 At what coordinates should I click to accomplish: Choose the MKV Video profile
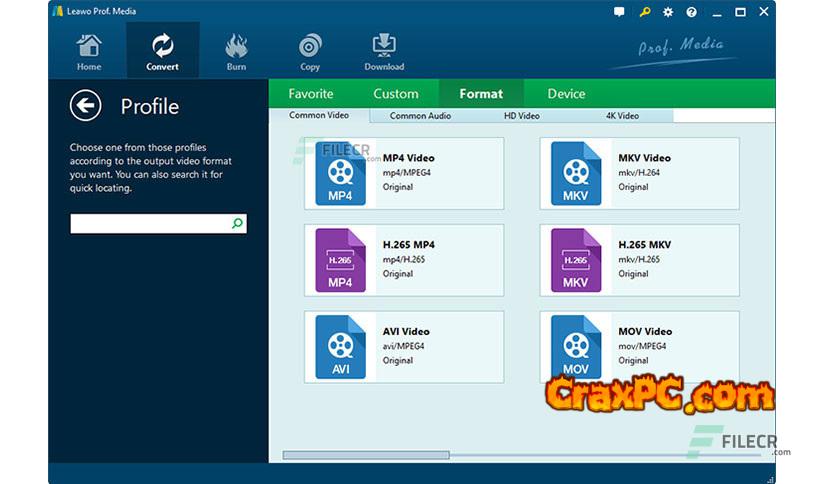point(639,173)
